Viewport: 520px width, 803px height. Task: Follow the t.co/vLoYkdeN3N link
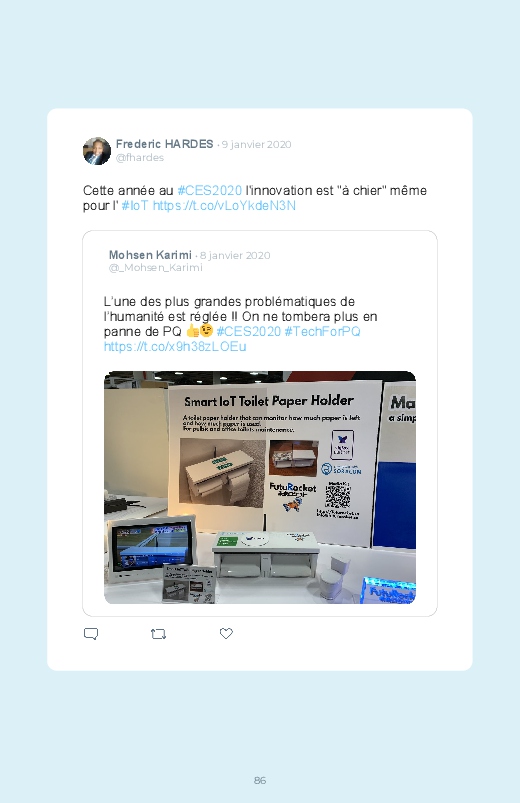tap(224, 205)
